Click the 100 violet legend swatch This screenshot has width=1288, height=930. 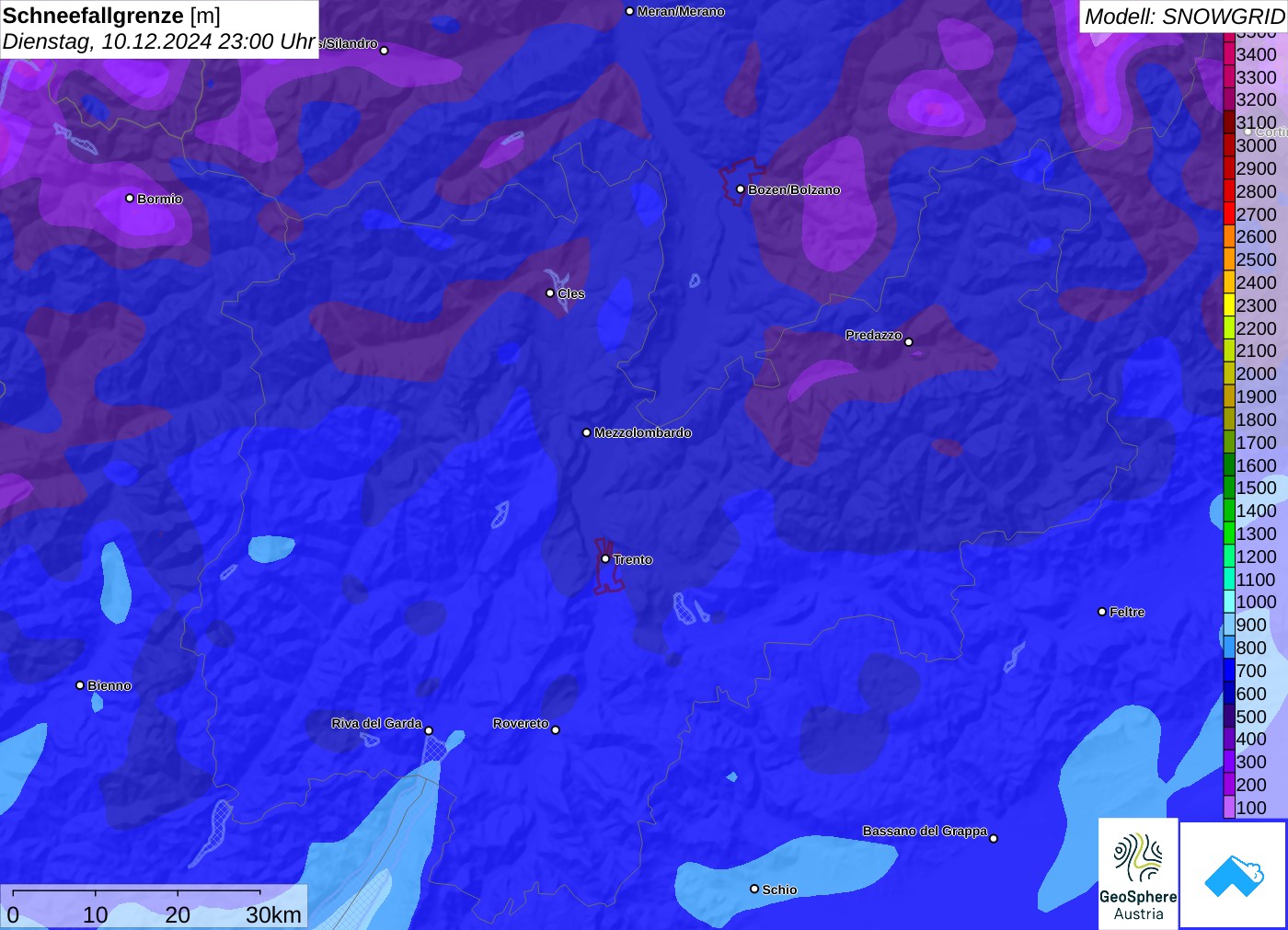(x=1229, y=808)
